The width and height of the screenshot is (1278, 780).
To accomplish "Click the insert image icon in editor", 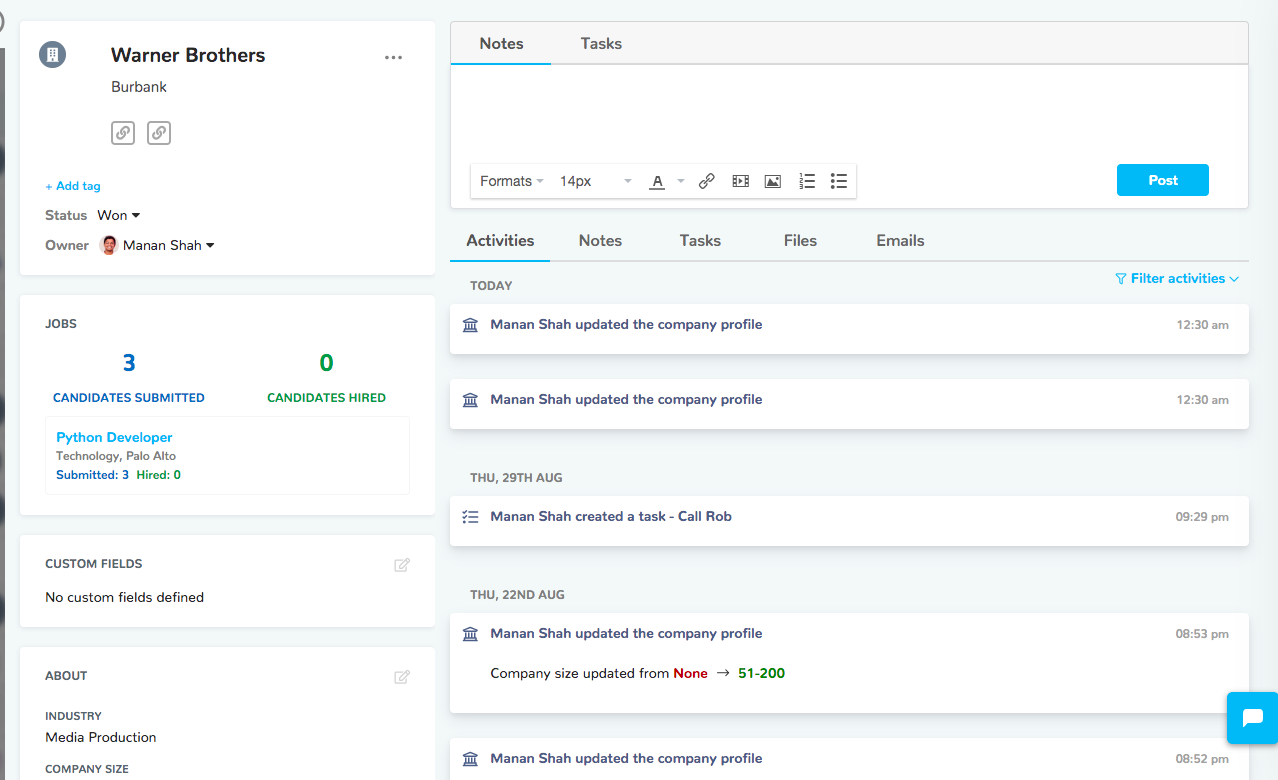I will 772,181.
